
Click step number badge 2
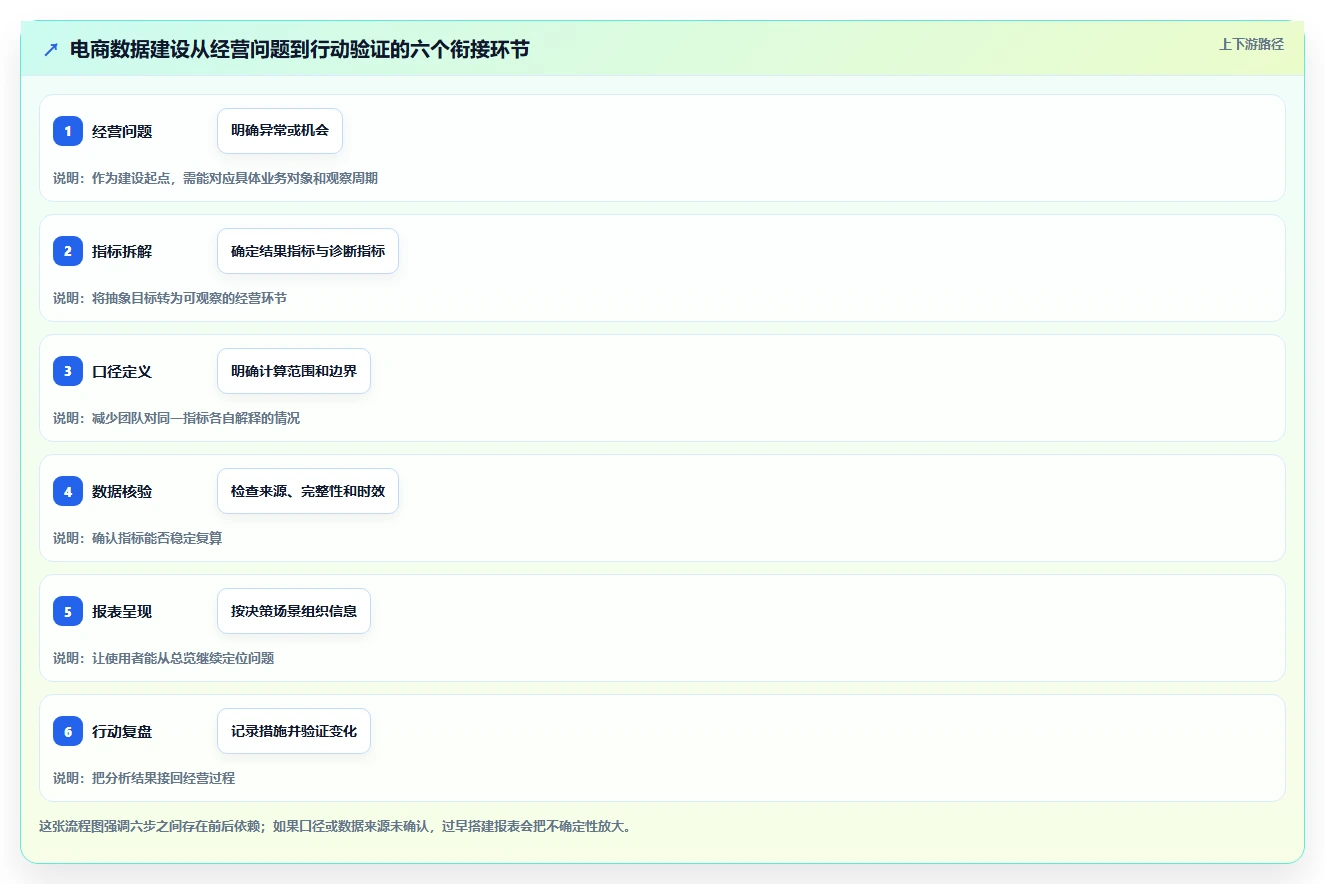point(68,251)
